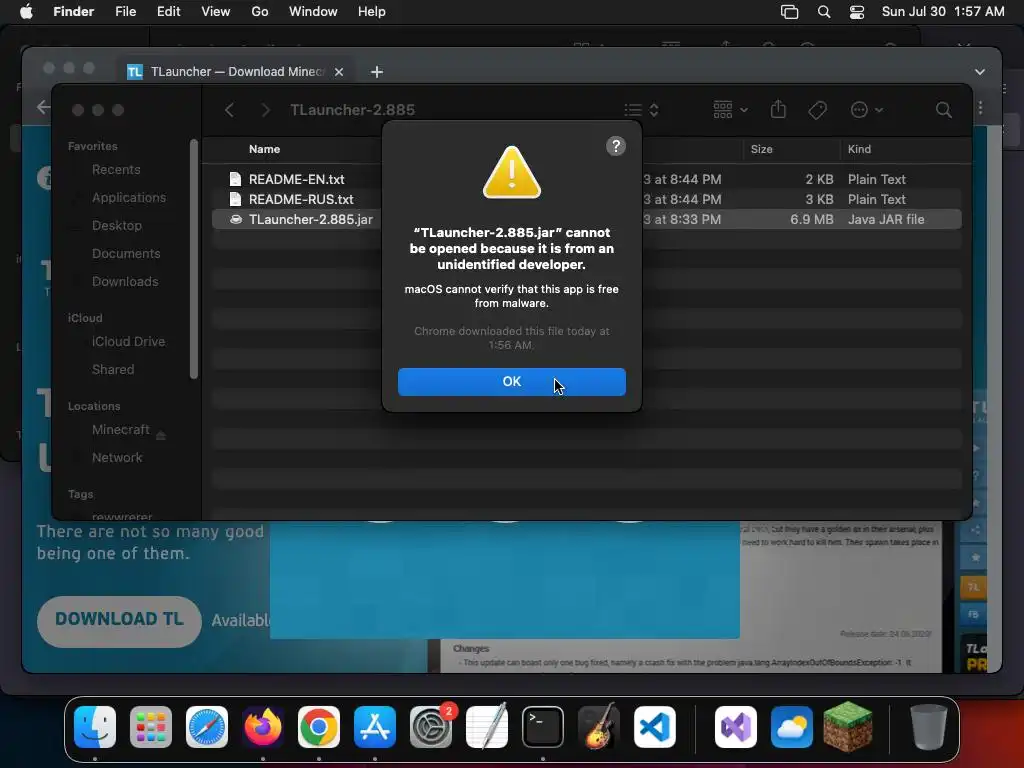
Task: Open Shared in Finder sidebar
Action: point(113,370)
